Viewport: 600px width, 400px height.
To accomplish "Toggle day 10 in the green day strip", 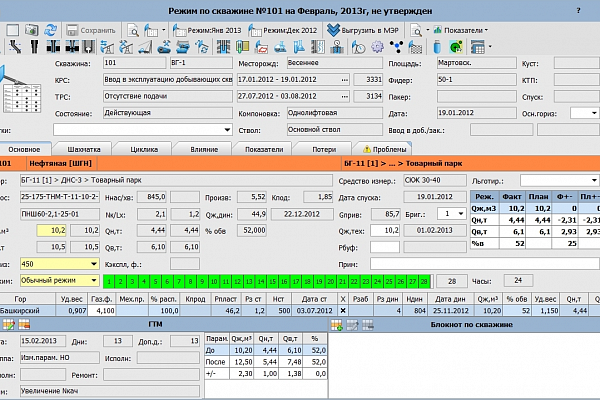I will pyautogui.click(x=214, y=281).
